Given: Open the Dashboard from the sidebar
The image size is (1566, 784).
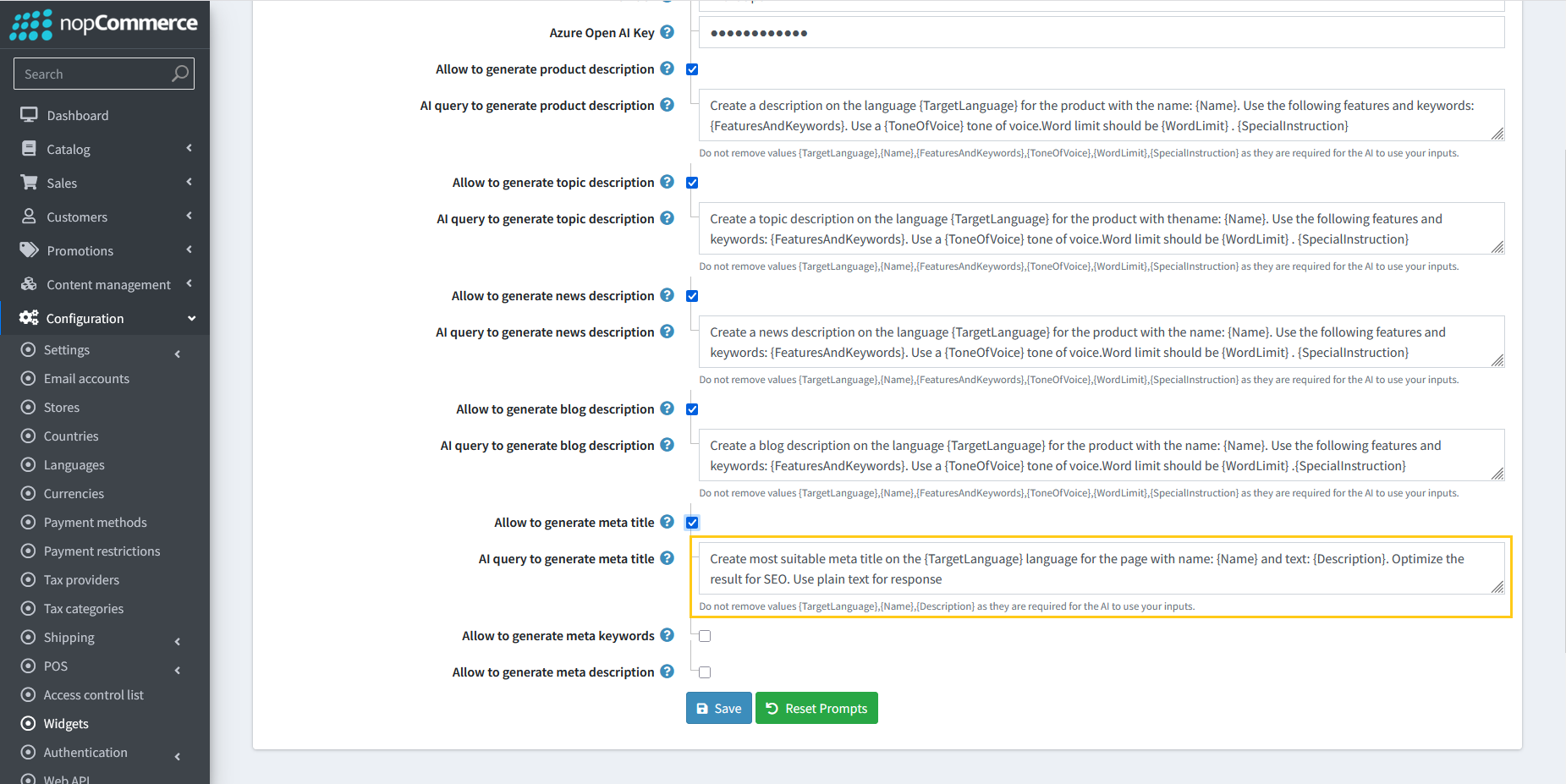Looking at the screenshot, I should pyautogui.click(x=77, y=114).
